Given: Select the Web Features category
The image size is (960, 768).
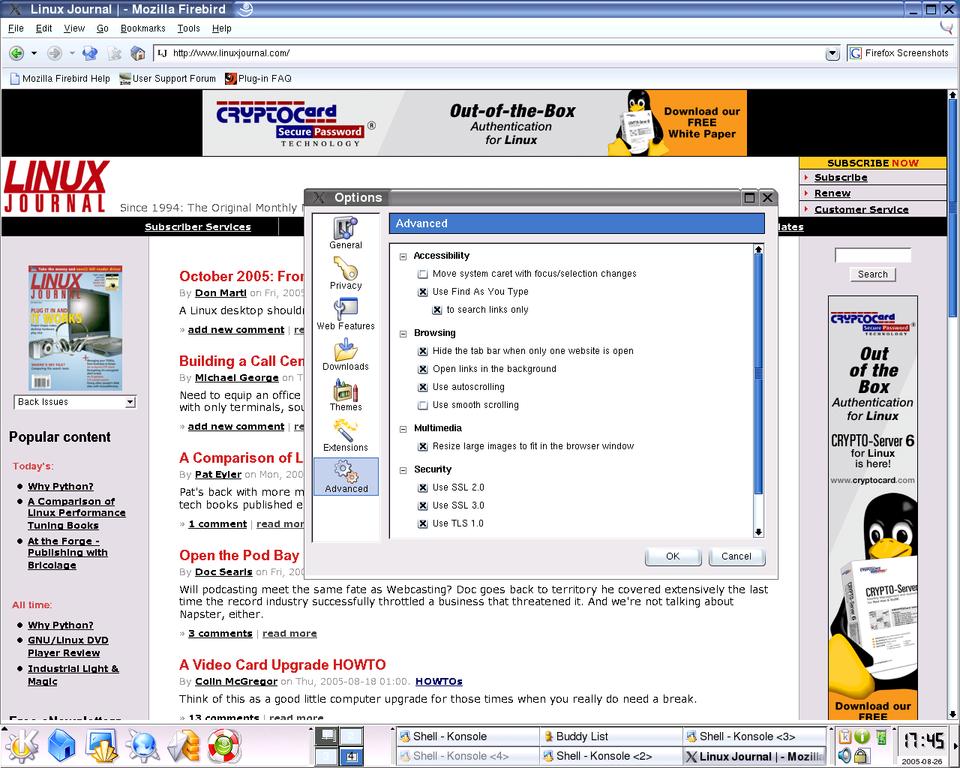Looking at the screenshot, I should (x=346, y=314).
